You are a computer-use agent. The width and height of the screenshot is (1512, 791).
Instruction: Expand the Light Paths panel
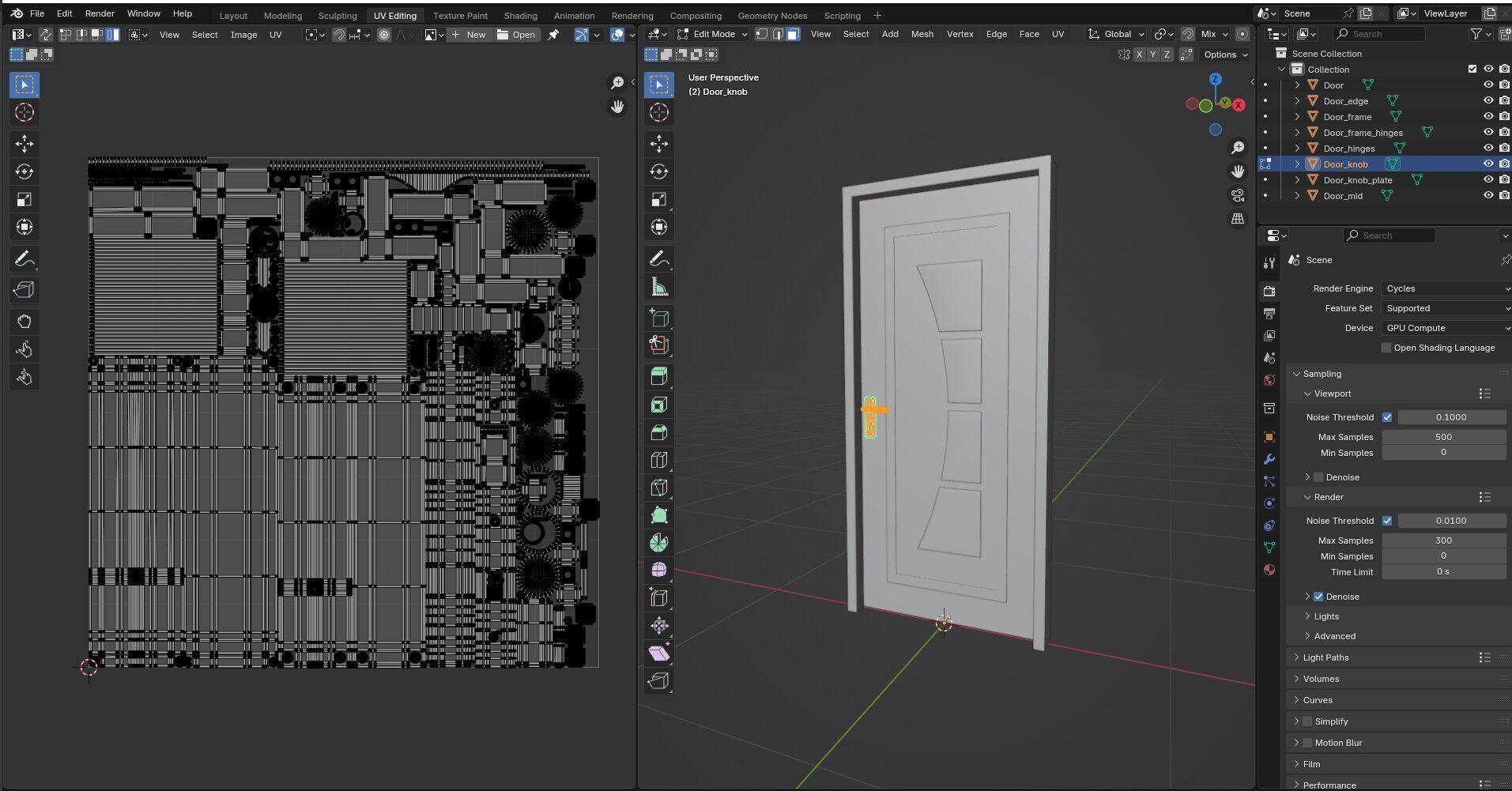point(1325,657)
